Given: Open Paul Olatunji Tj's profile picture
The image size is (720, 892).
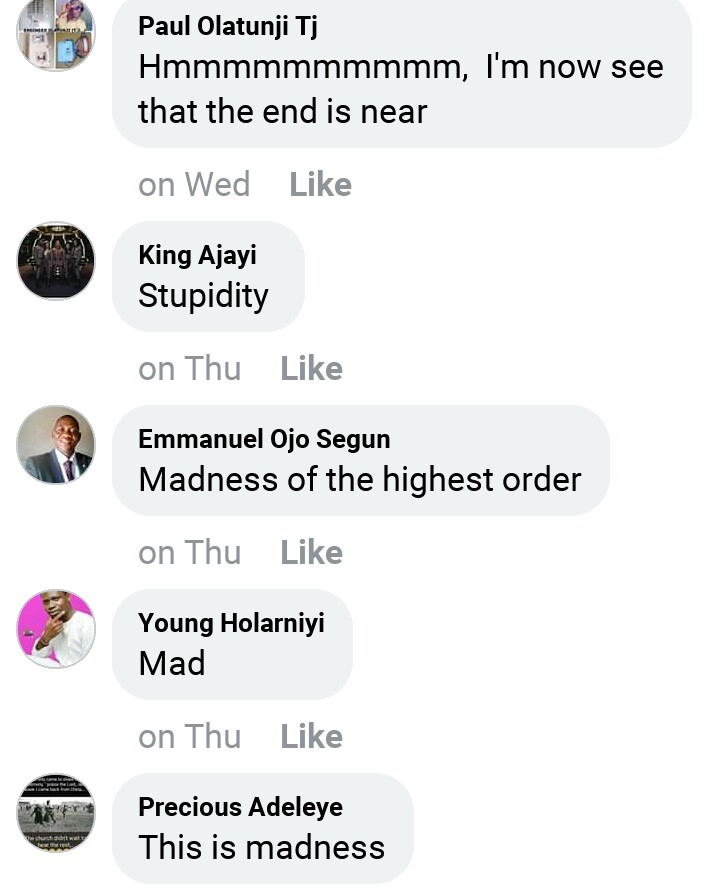Looking at the screenshot, I should [56, 32].
